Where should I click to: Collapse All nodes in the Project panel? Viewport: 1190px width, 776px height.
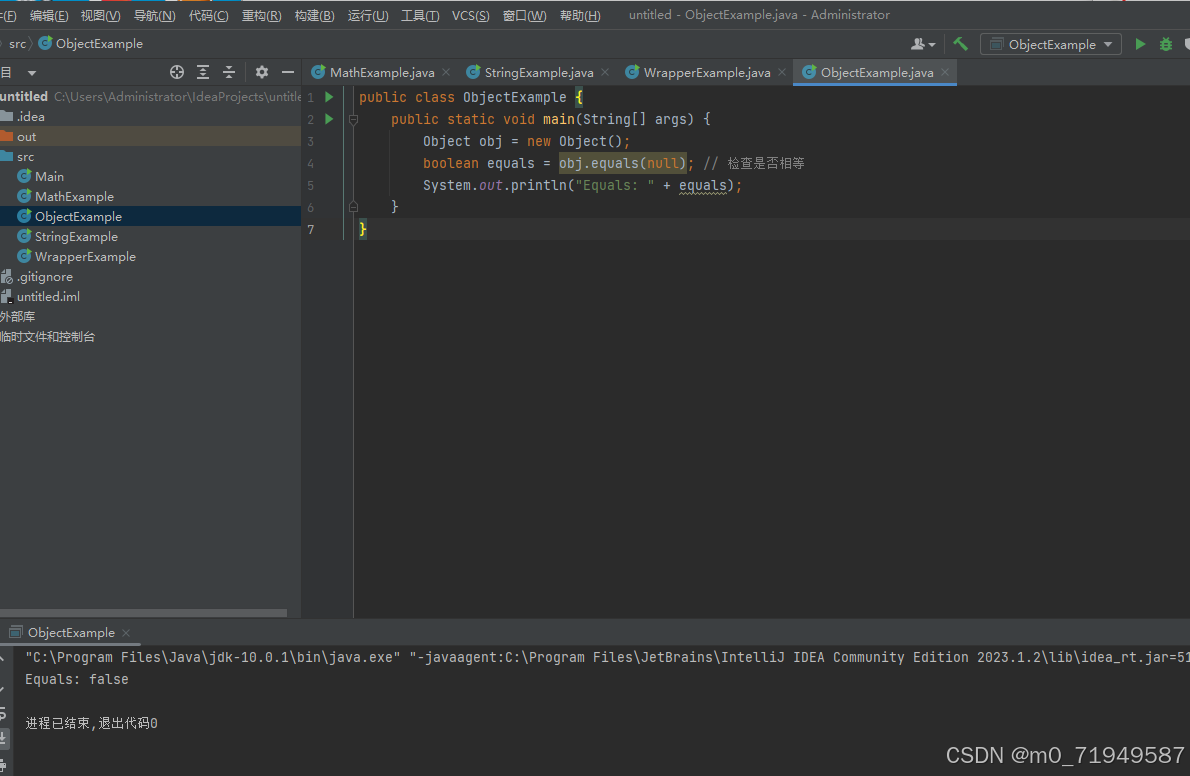pos(228,72)
